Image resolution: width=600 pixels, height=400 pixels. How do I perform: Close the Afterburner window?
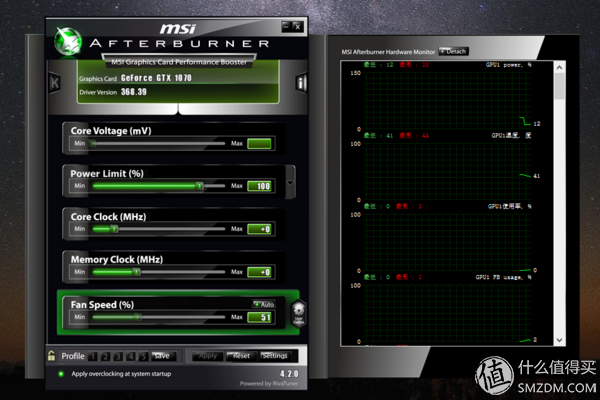pyautogui.click(x=298, y=27)
